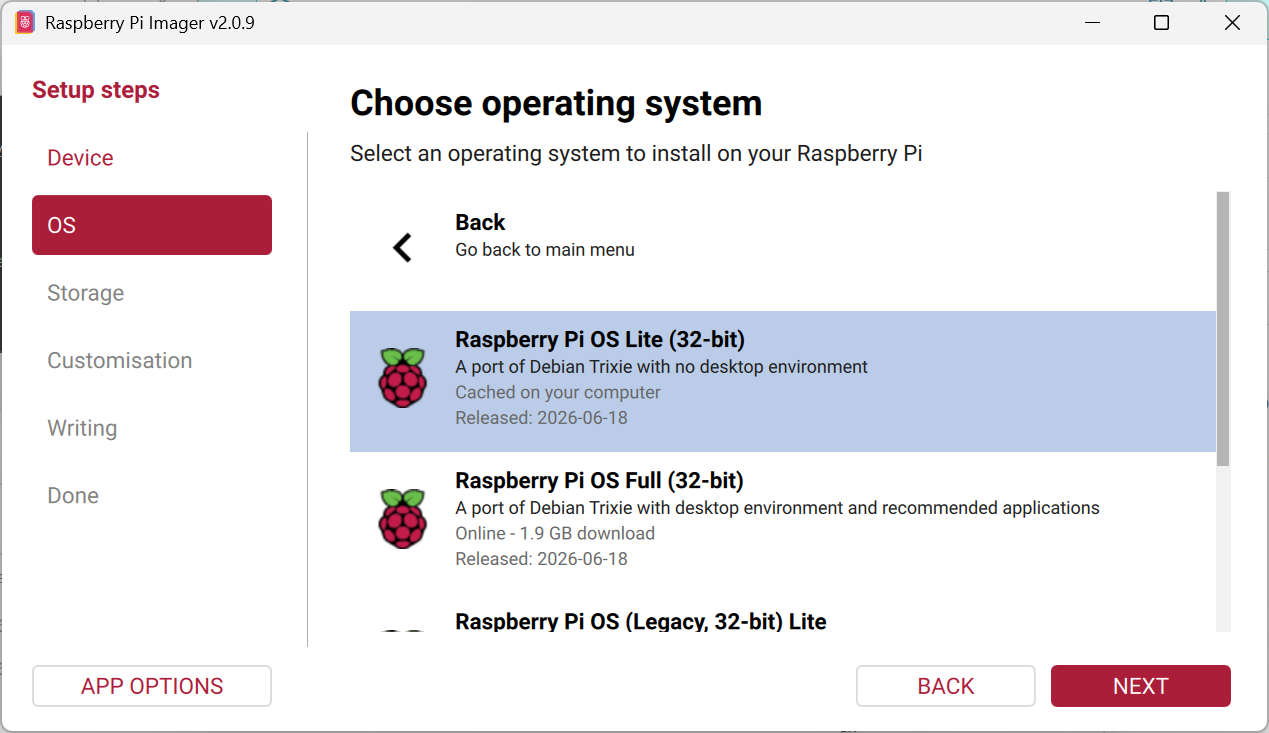
Task: Choose Raspberry Pi OS Full (32-bit) title
Action: (599, 480)
